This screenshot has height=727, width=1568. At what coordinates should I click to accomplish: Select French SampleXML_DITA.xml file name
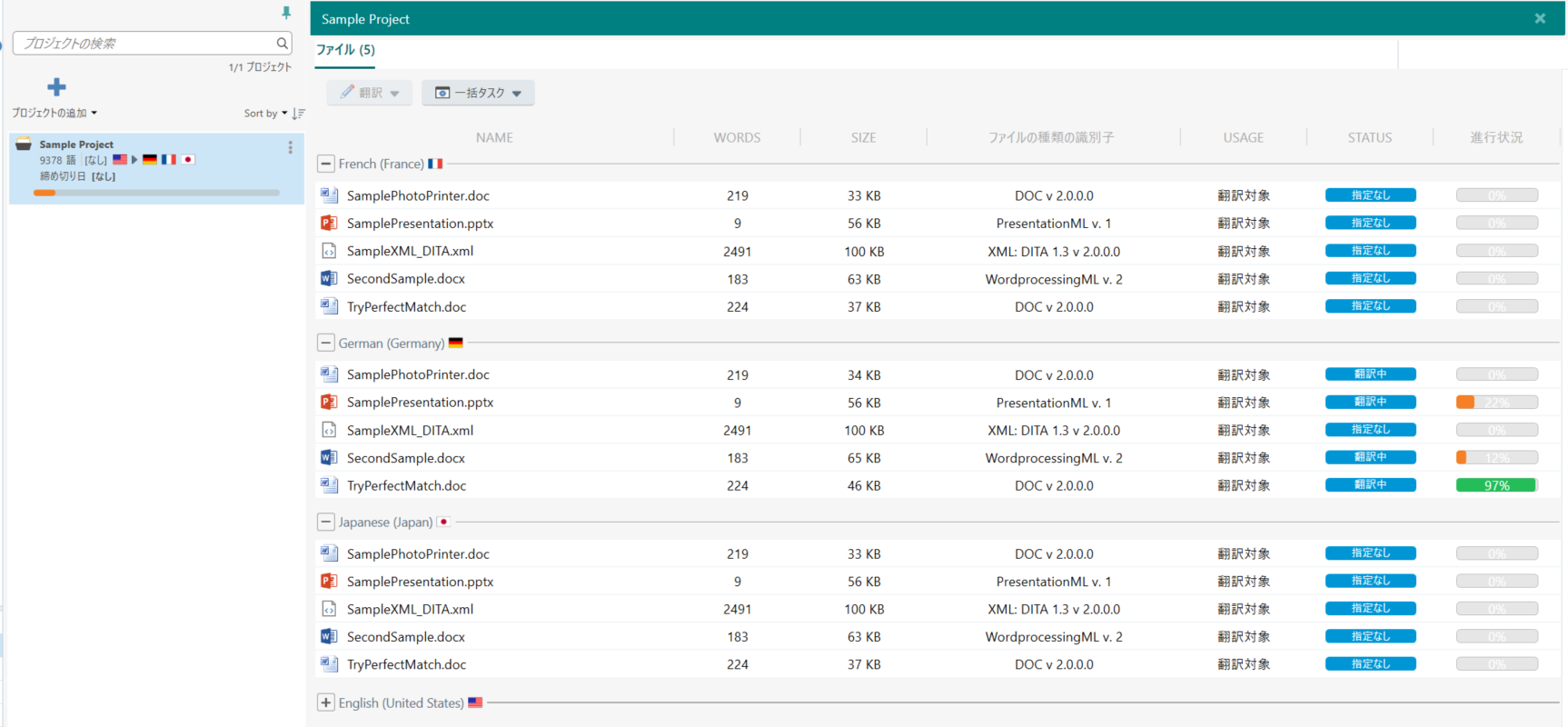(x=410, y=251)
